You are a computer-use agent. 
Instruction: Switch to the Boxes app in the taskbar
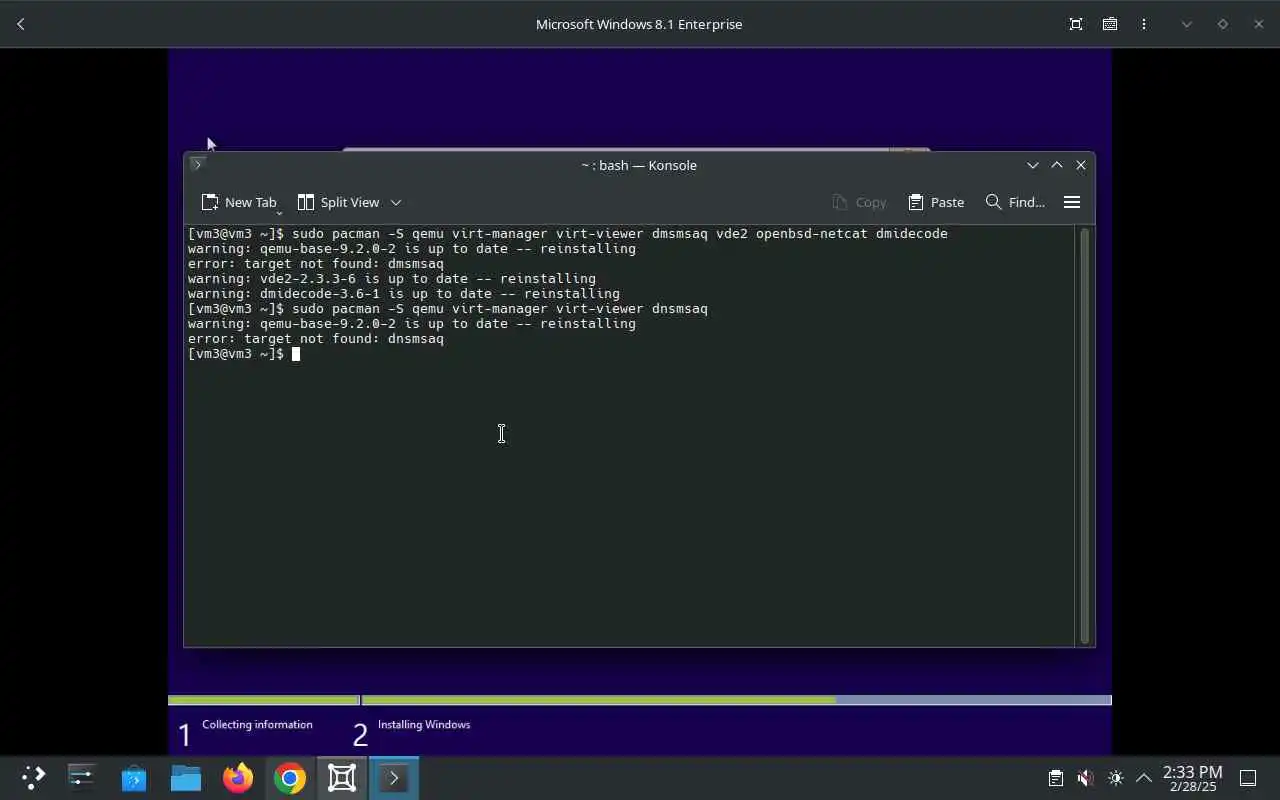click(342, 777)
